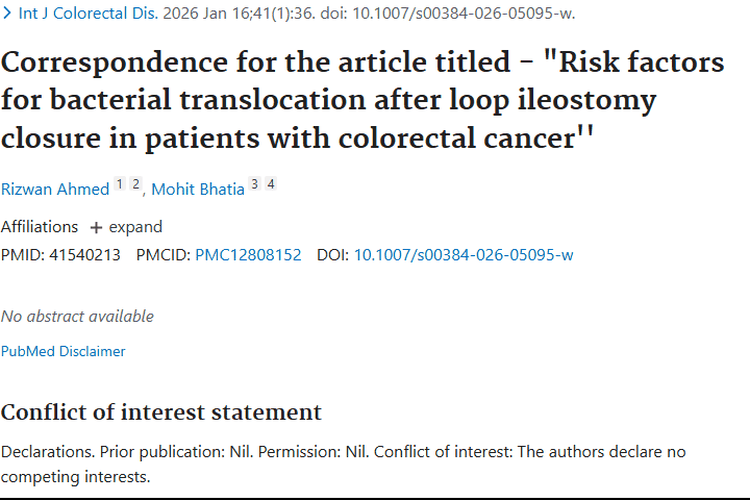Click affiliation superscript 2 after Rizwan Ahmed
This screenshot has height=500, width=750.
pyautogui.click(x=135, y=185)
